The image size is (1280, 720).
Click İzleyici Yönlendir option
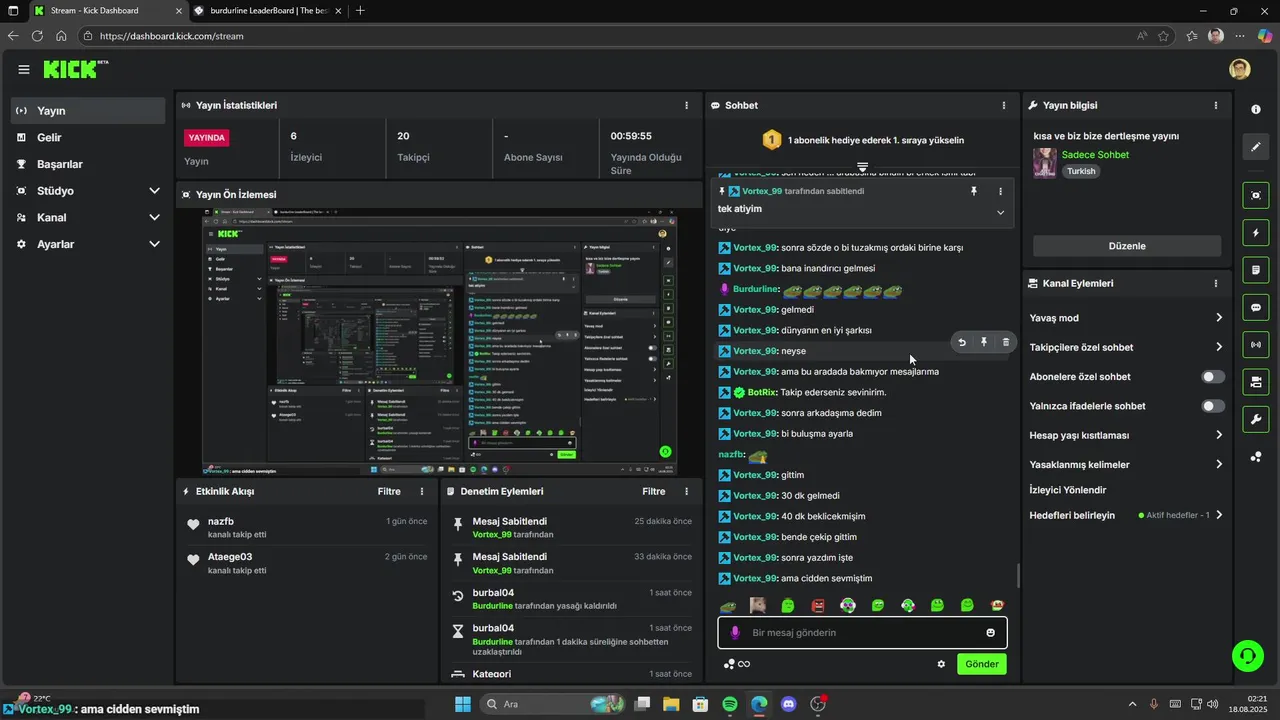pyautogui.click(x=1068, y=490)
